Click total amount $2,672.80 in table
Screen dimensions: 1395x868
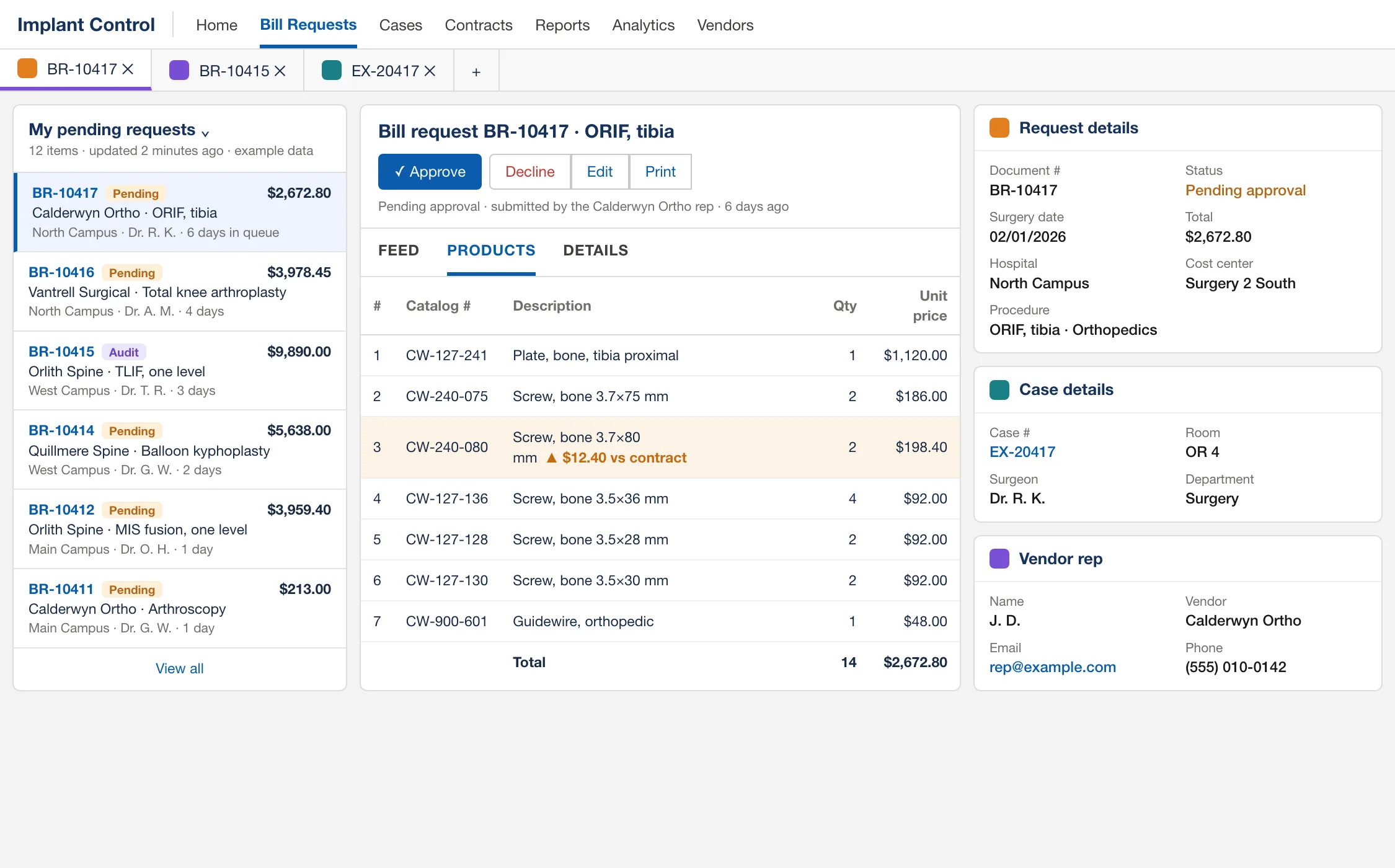click(915, 662)
